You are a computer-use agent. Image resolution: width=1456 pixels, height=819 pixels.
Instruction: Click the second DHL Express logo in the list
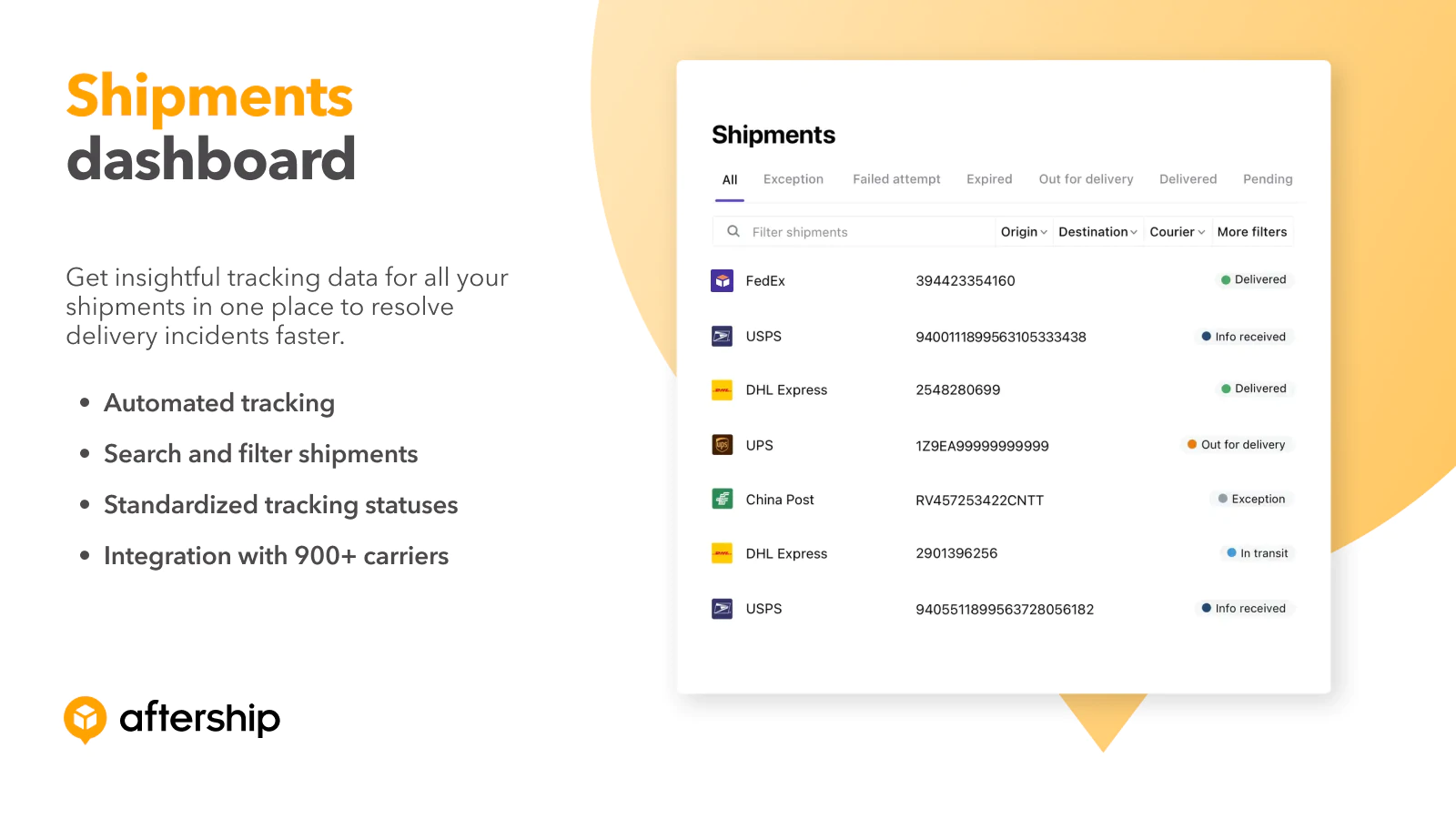(722, 553)
